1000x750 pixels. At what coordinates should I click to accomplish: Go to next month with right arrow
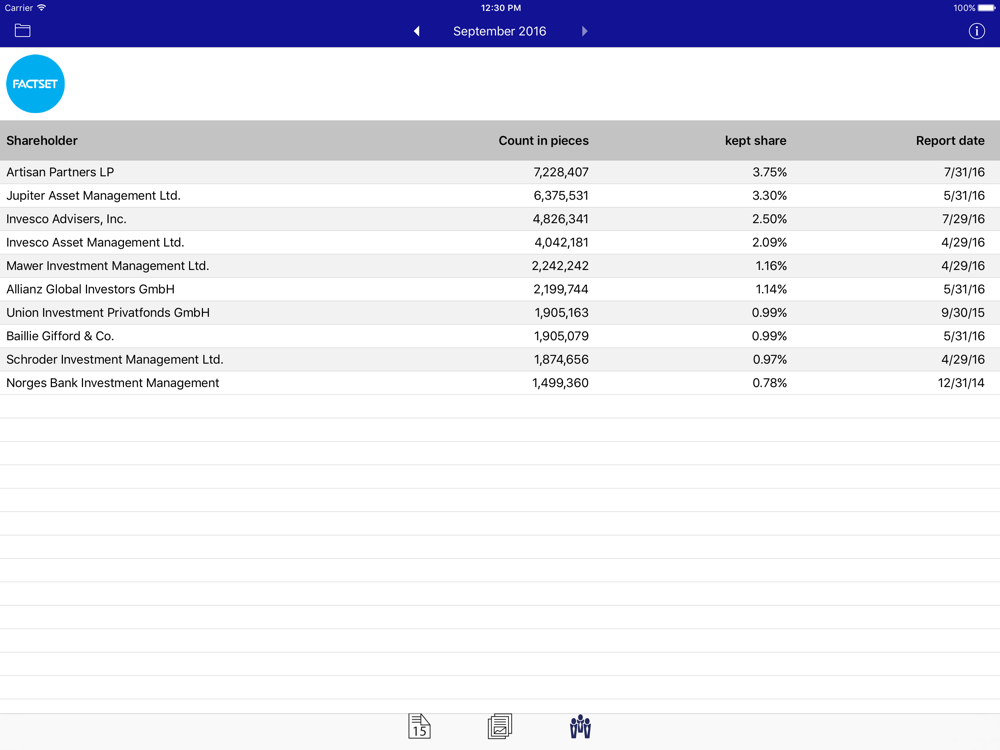584,31
